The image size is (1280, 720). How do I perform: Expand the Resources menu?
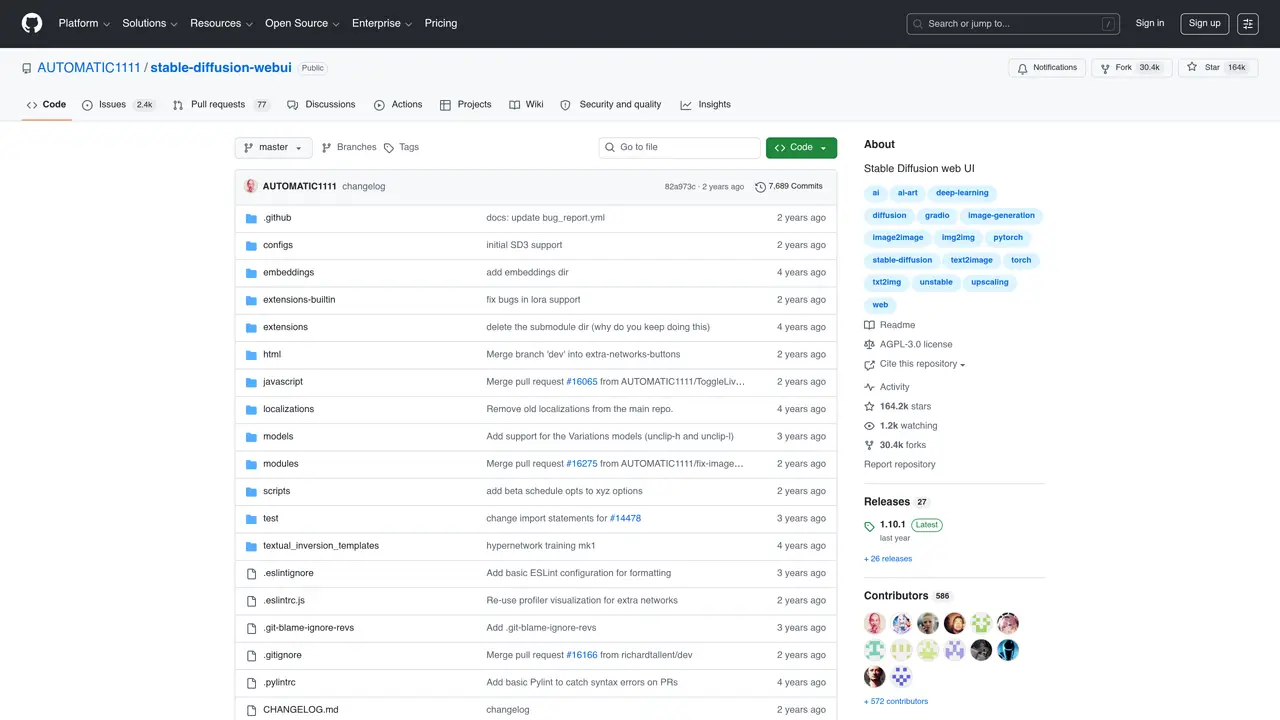click(x=221, y=23)
